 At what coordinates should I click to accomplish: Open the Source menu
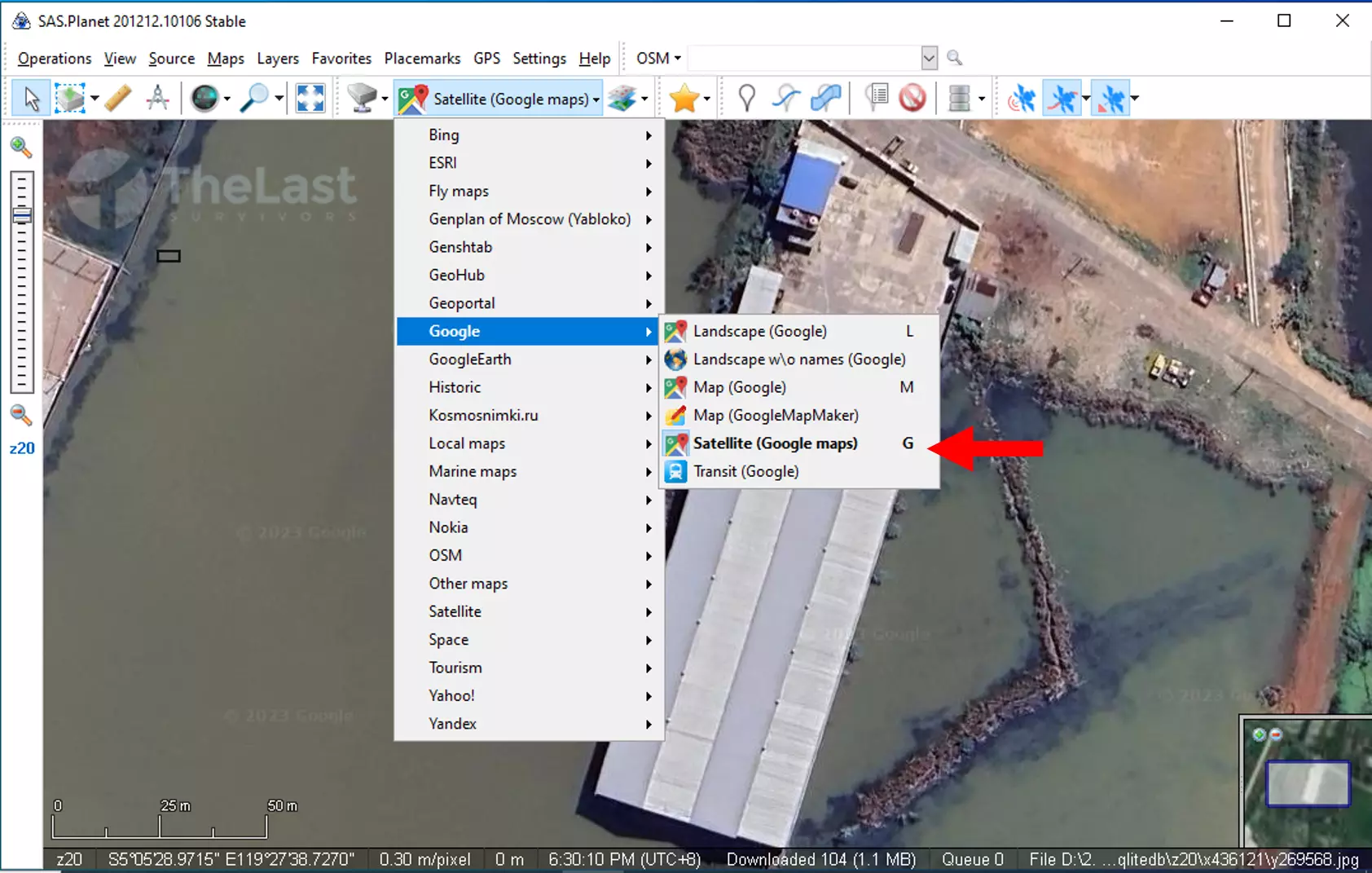click(171, 59)
